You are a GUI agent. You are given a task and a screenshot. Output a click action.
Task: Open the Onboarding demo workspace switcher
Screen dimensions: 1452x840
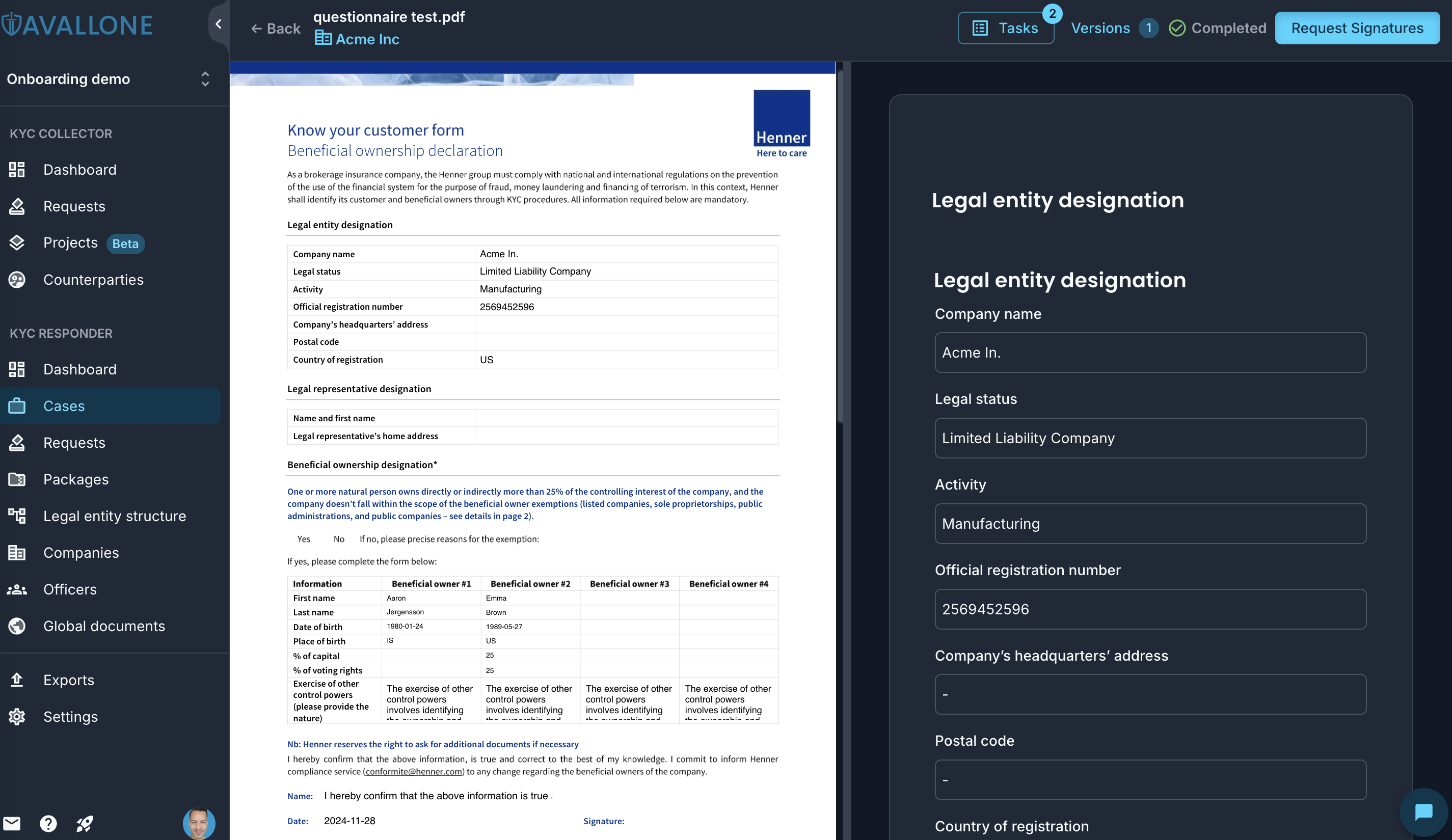coord(110,79)
